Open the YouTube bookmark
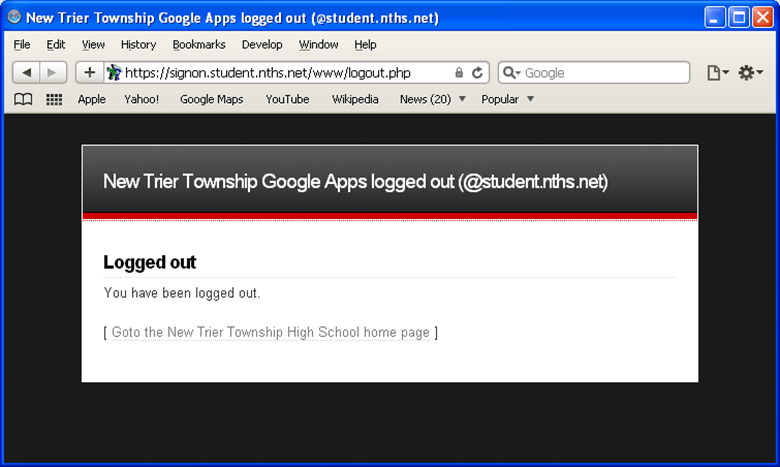This screenshot has width=780, height=467. [288, 99]
